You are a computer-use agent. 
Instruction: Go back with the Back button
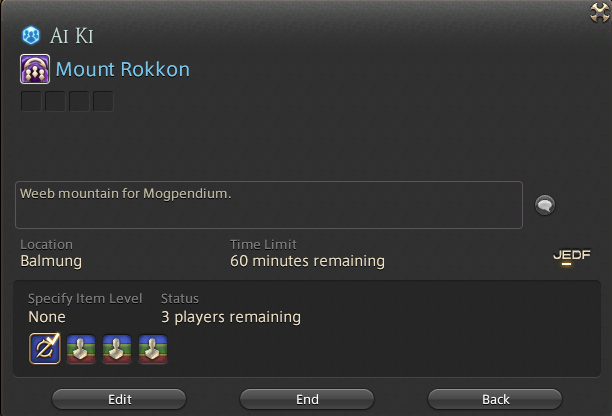pyautogui.click(x=495, y=399)
